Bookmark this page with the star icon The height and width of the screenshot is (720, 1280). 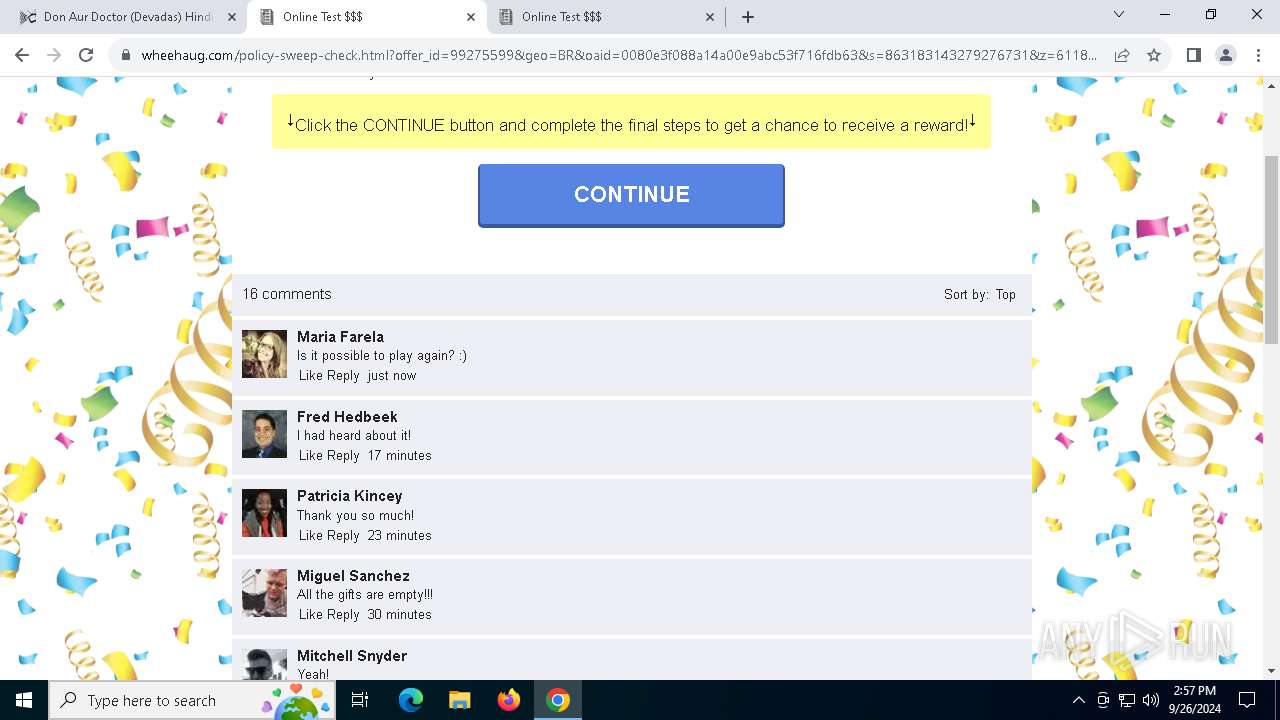pyautogui.click(x=1154, y=55)
